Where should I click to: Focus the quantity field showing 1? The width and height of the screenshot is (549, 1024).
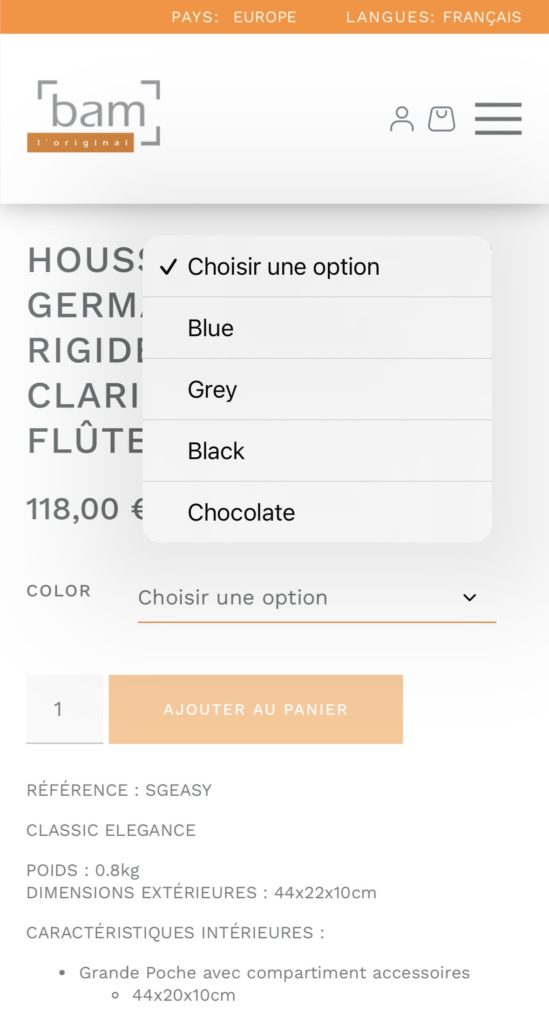click(x=65, y=709)
